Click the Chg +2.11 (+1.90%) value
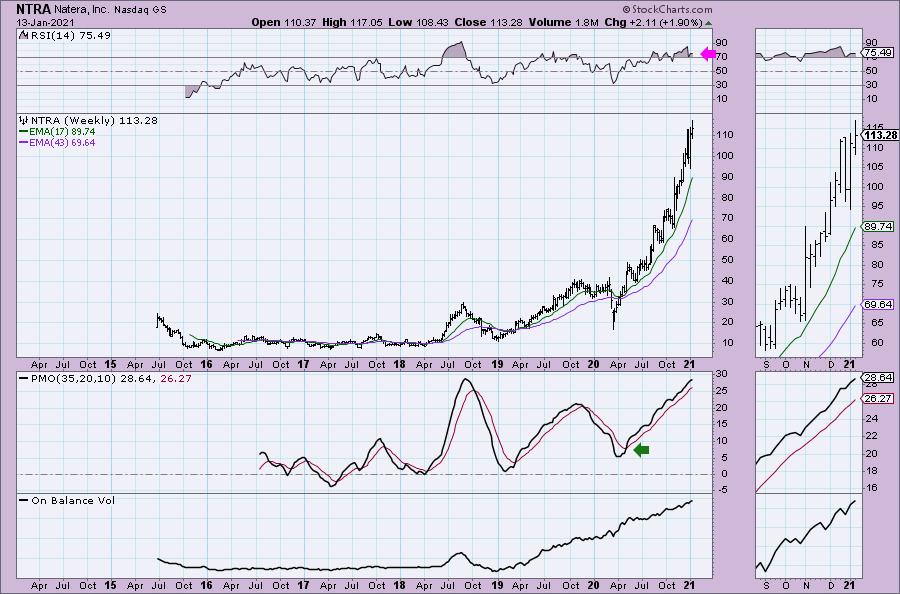This screenshot has height=594, width=900. [x=653, y=22]
